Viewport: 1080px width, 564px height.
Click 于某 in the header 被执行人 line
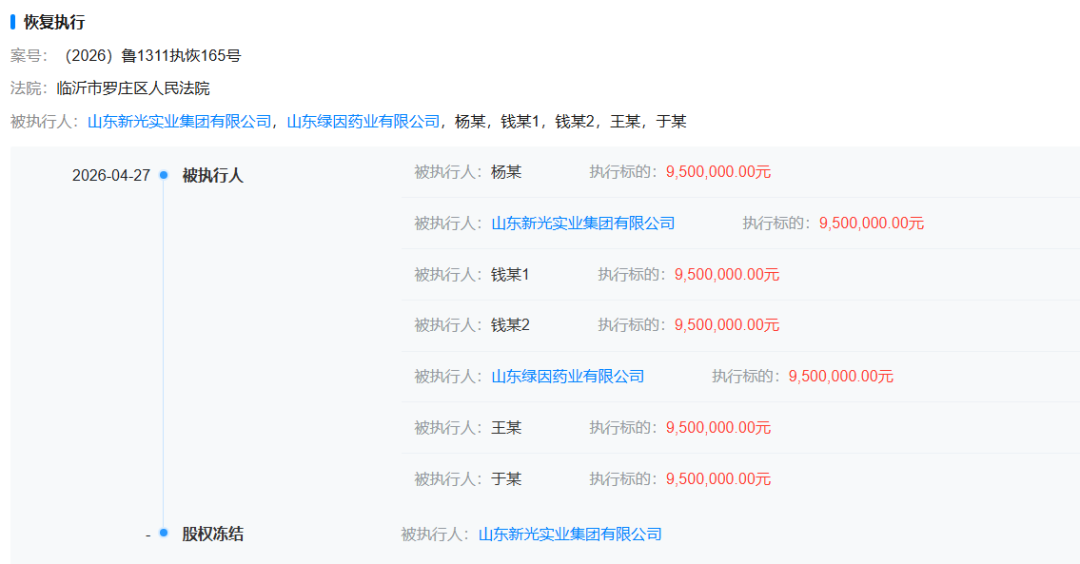click(x=672, y=122)
